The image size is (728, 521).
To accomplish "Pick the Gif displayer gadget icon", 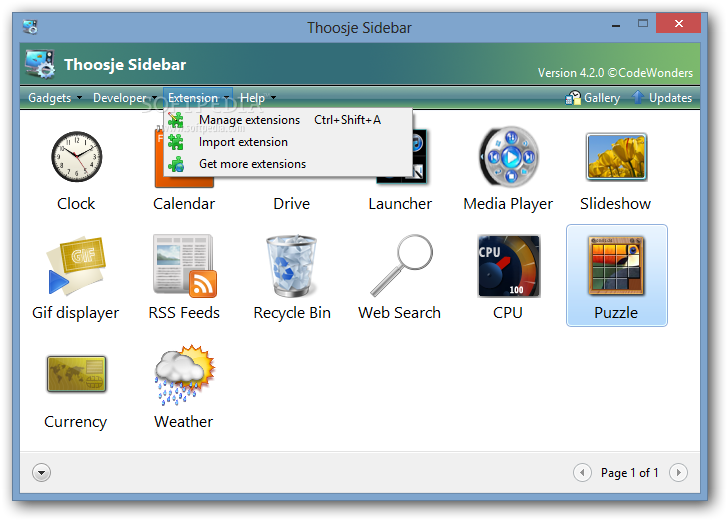I will (76, 266).
